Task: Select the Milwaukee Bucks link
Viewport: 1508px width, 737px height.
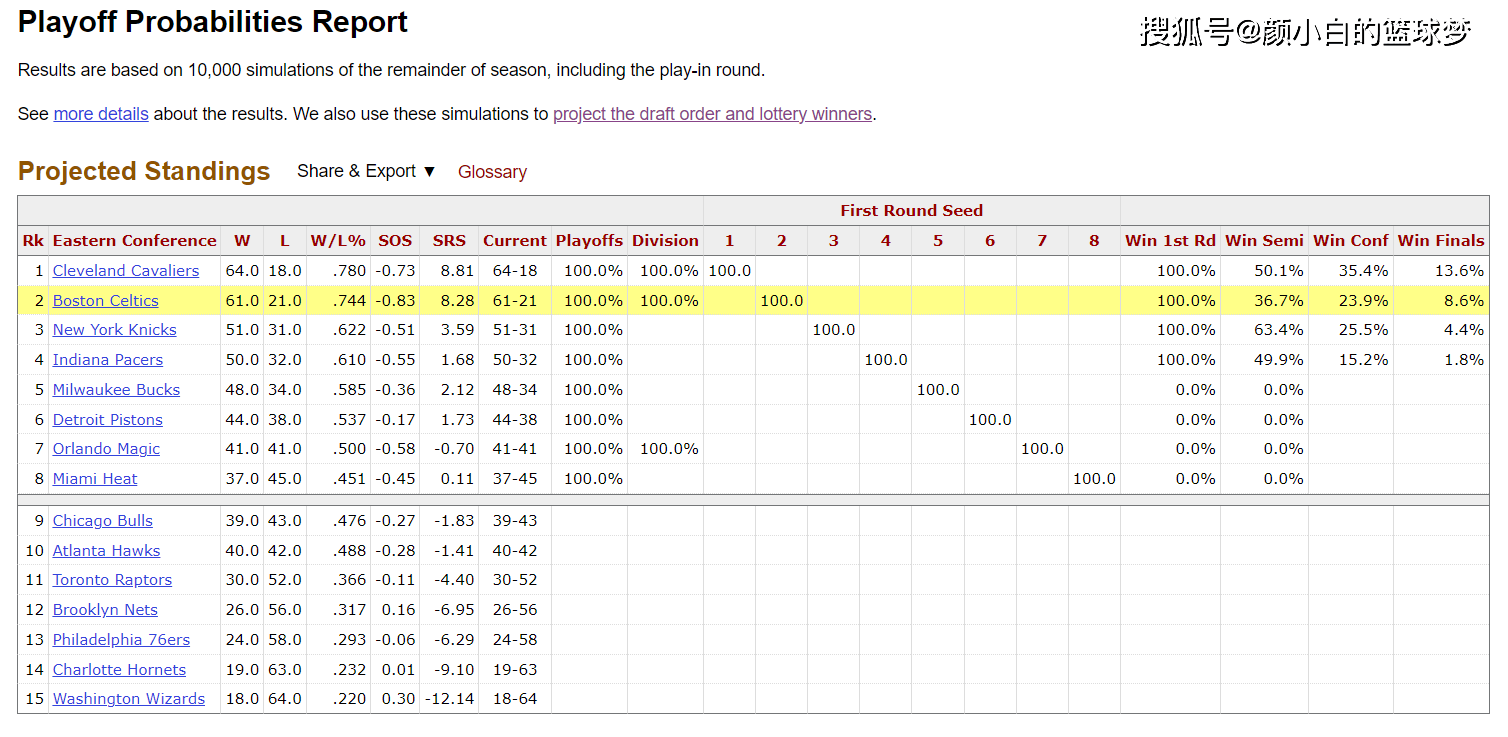Action: coord(117,389)
